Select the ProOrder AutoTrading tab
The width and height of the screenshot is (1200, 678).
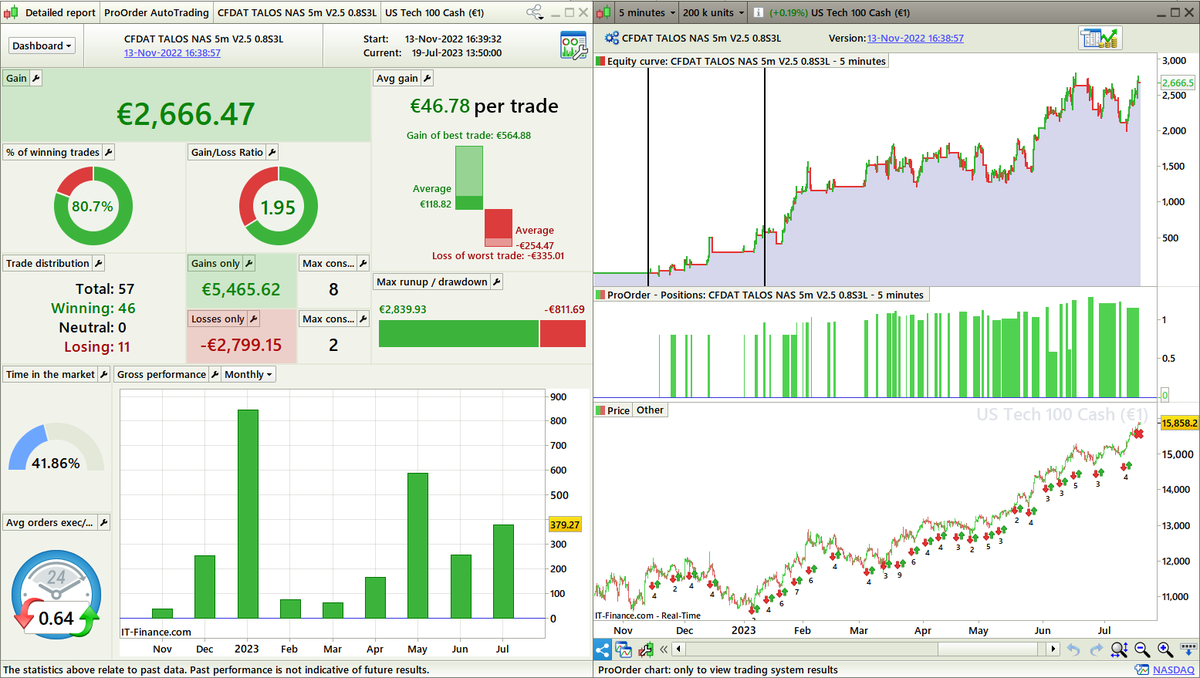(x=156, y=13)
